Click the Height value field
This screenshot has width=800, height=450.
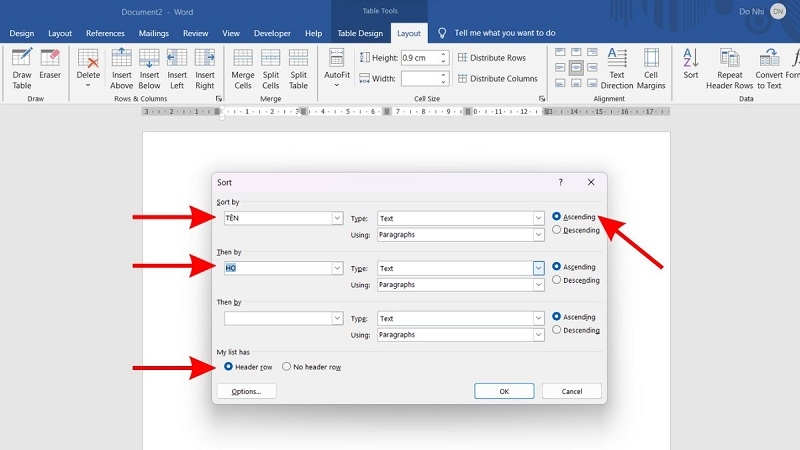pyautogui.click(x=406, y=58)
